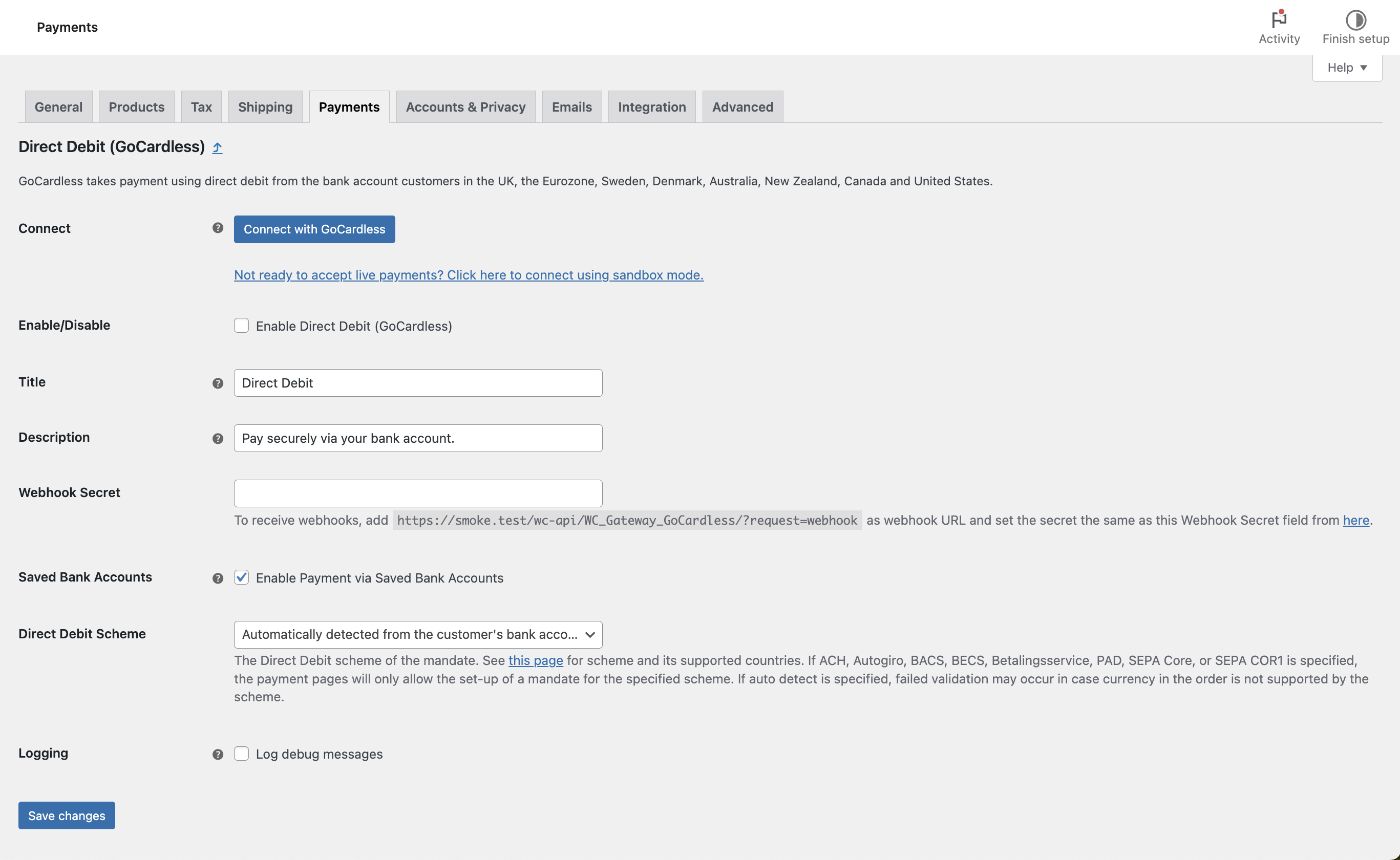Click the help tooltip icon for Description
Viewport: 1400px width, 860px height.
[217, 439]
